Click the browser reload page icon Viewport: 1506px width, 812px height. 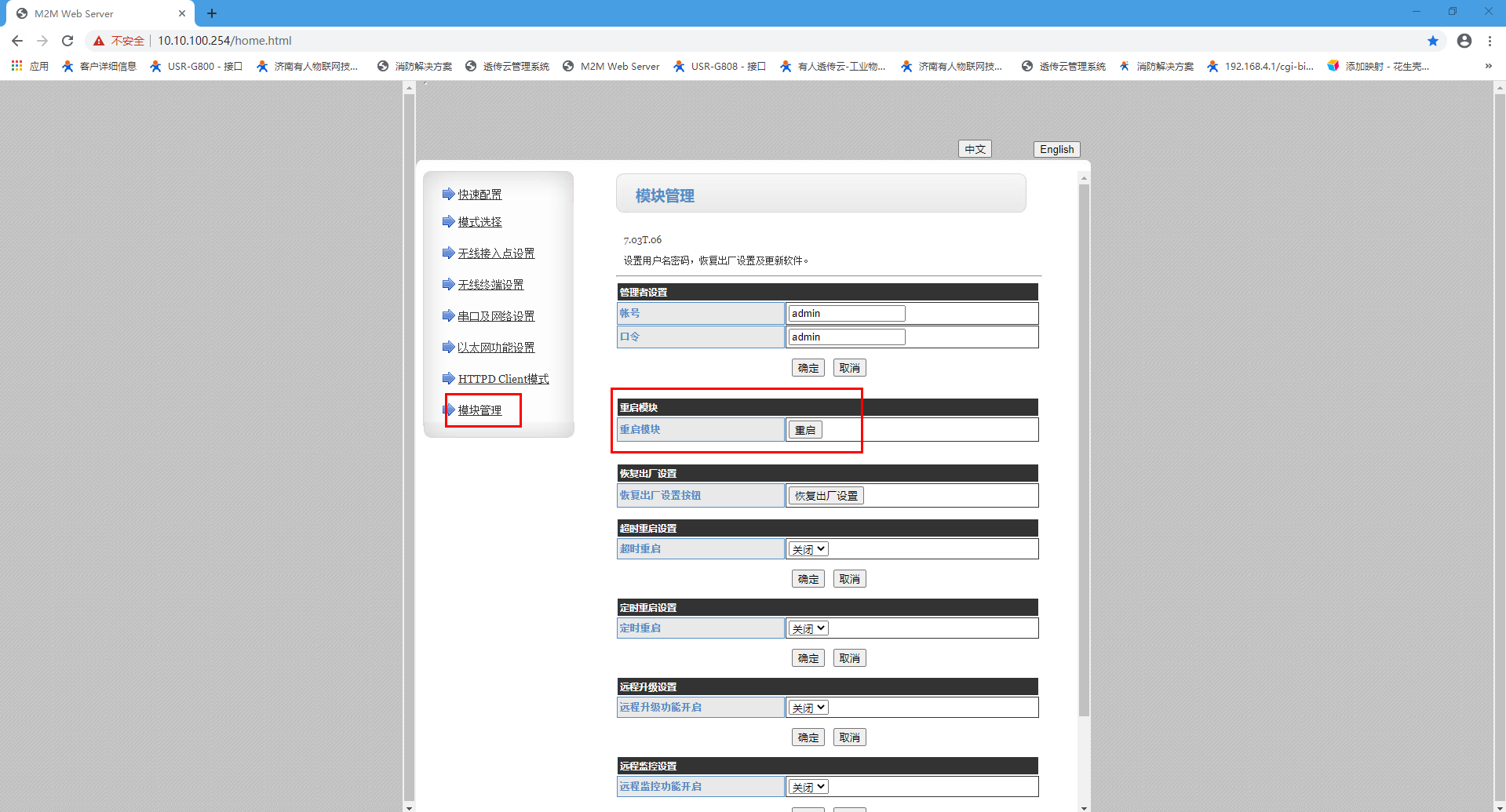pos(67,41)
